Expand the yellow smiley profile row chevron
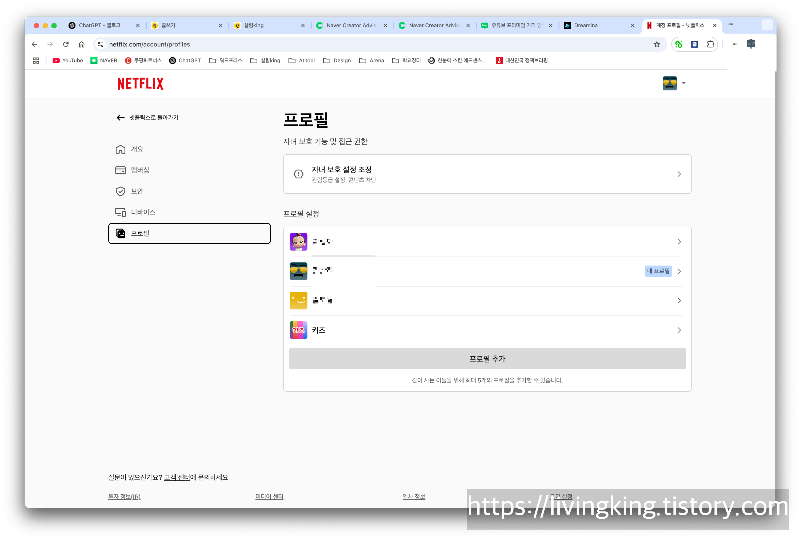Image resolution: width=800 pixels, height=540 pixels. click(679, 301)
